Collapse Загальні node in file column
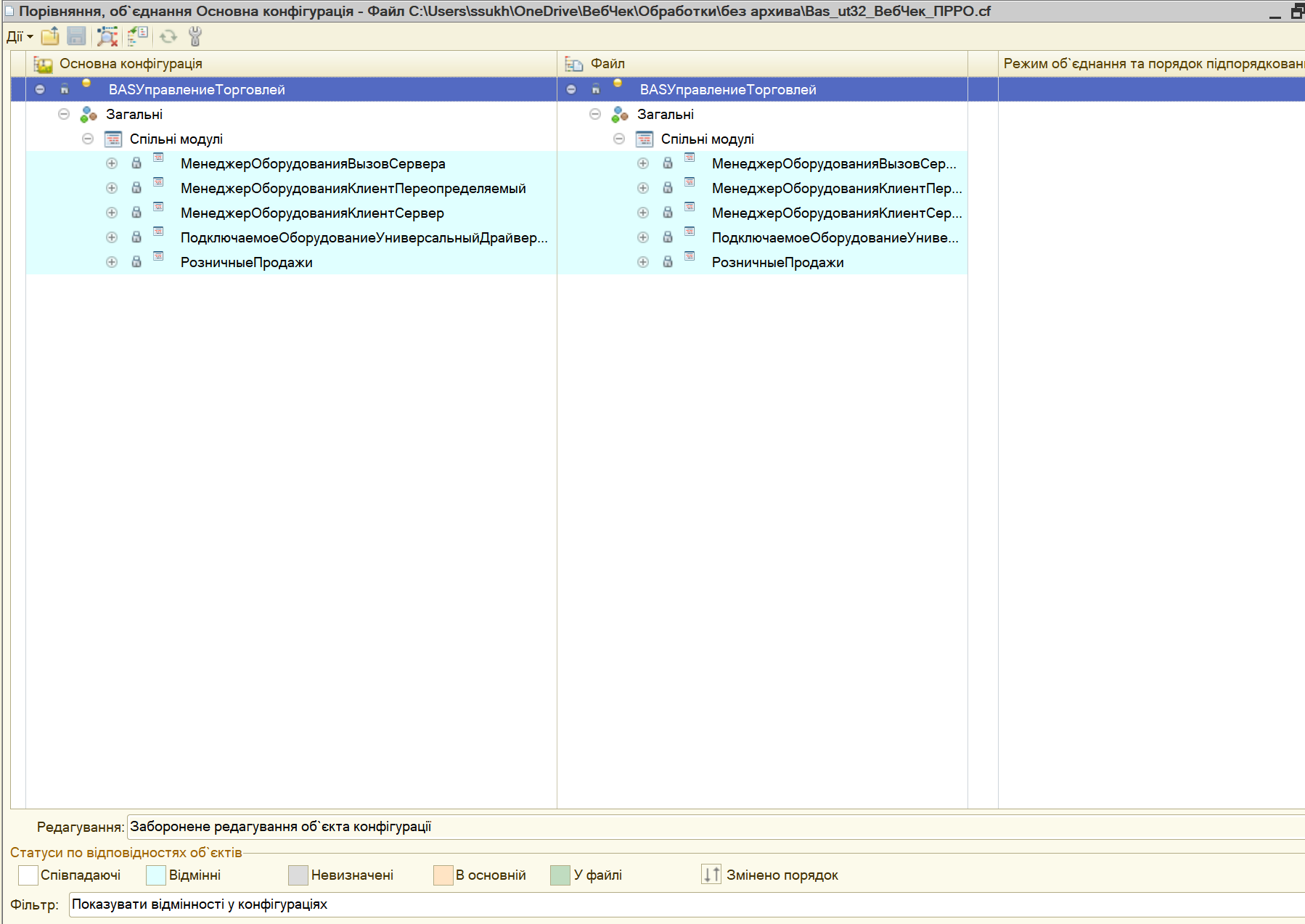 tap(595, 114)
